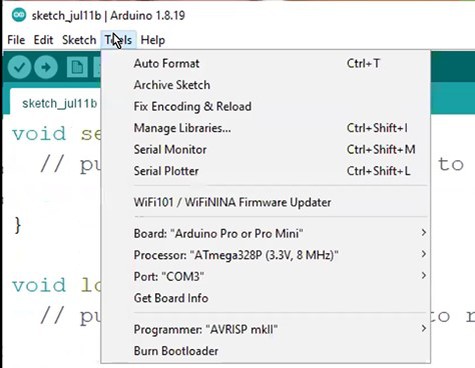Open the Help menu
The width and height of the screenshot is (475, 368).
point(153,40)
